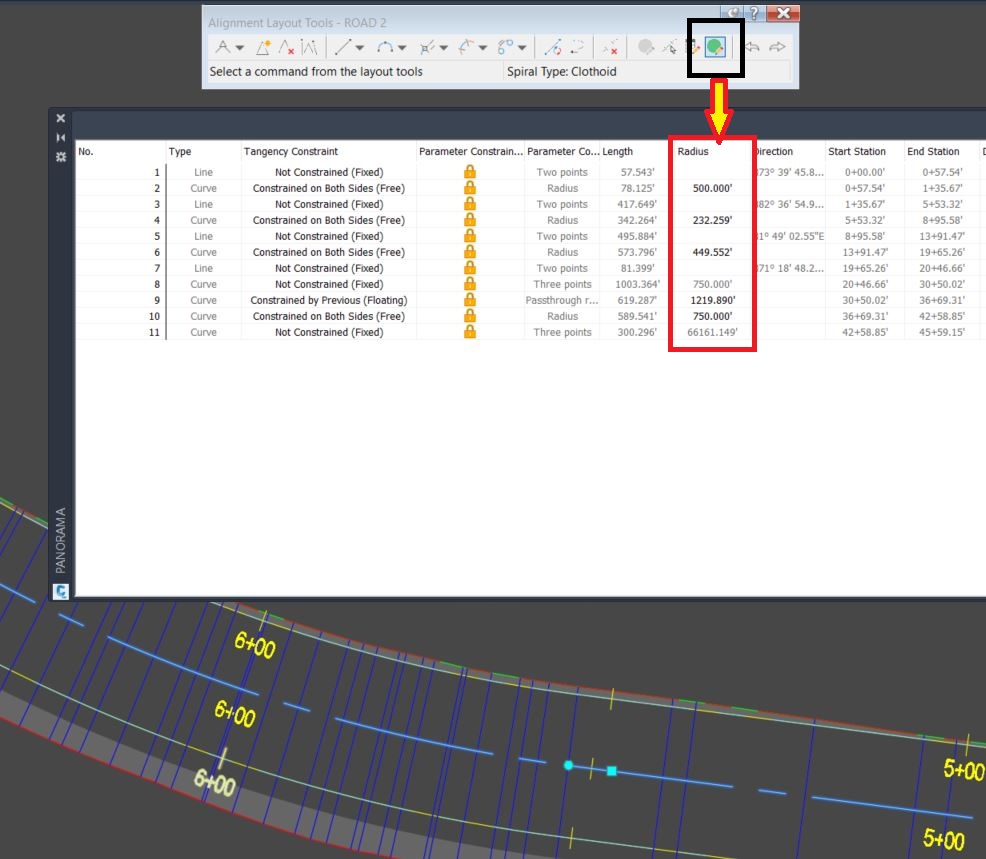Screen dimensions: 986x859
Task: Redo the alignment edit
Action: [x=779, y=46]
